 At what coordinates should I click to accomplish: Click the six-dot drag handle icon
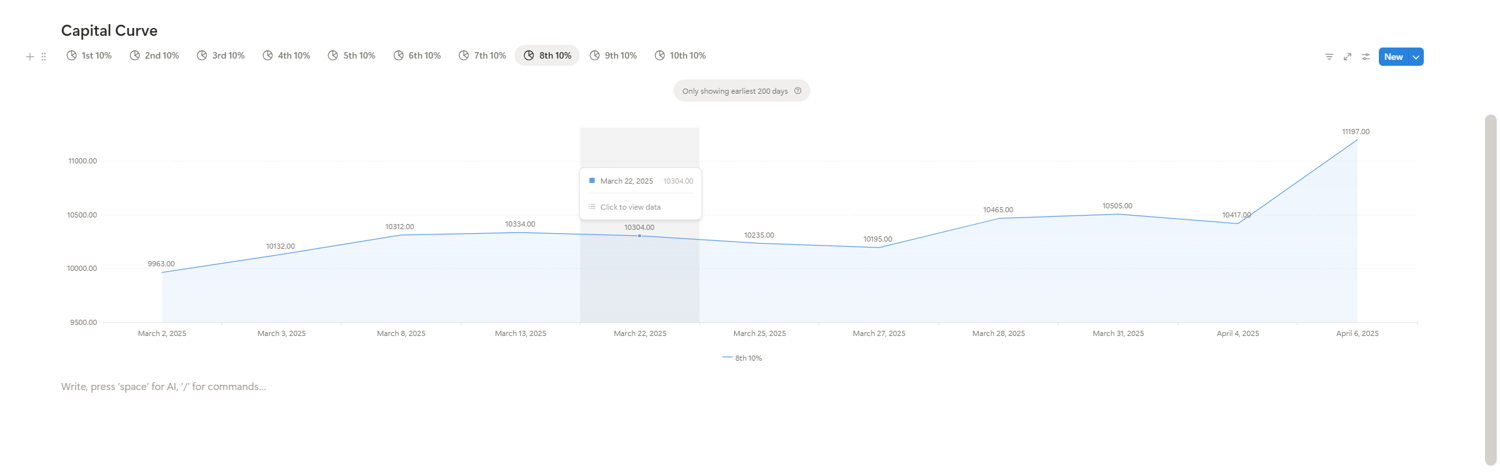tap(44, 57)
